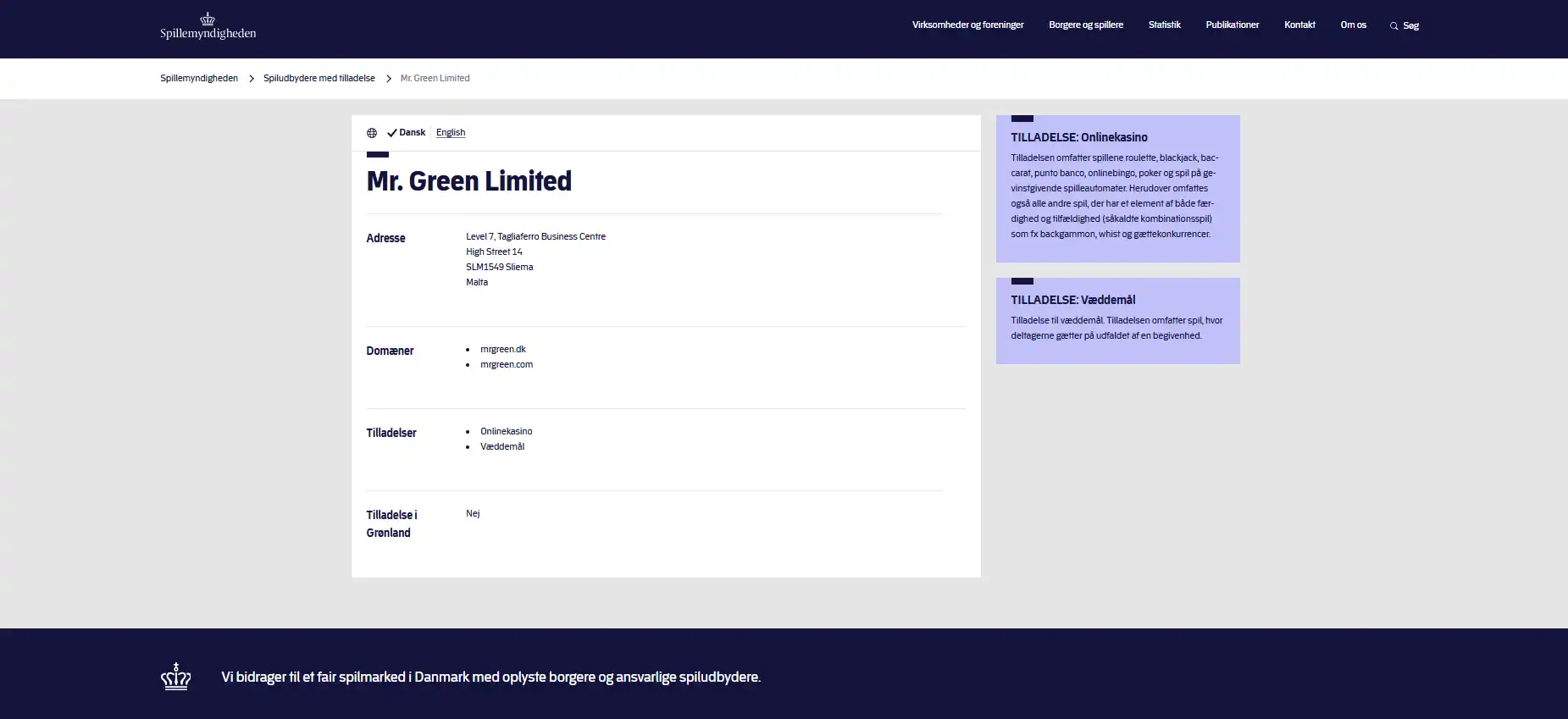Click the Tilladelser label
The image size is (1568, 719).
tap(391, 433)
